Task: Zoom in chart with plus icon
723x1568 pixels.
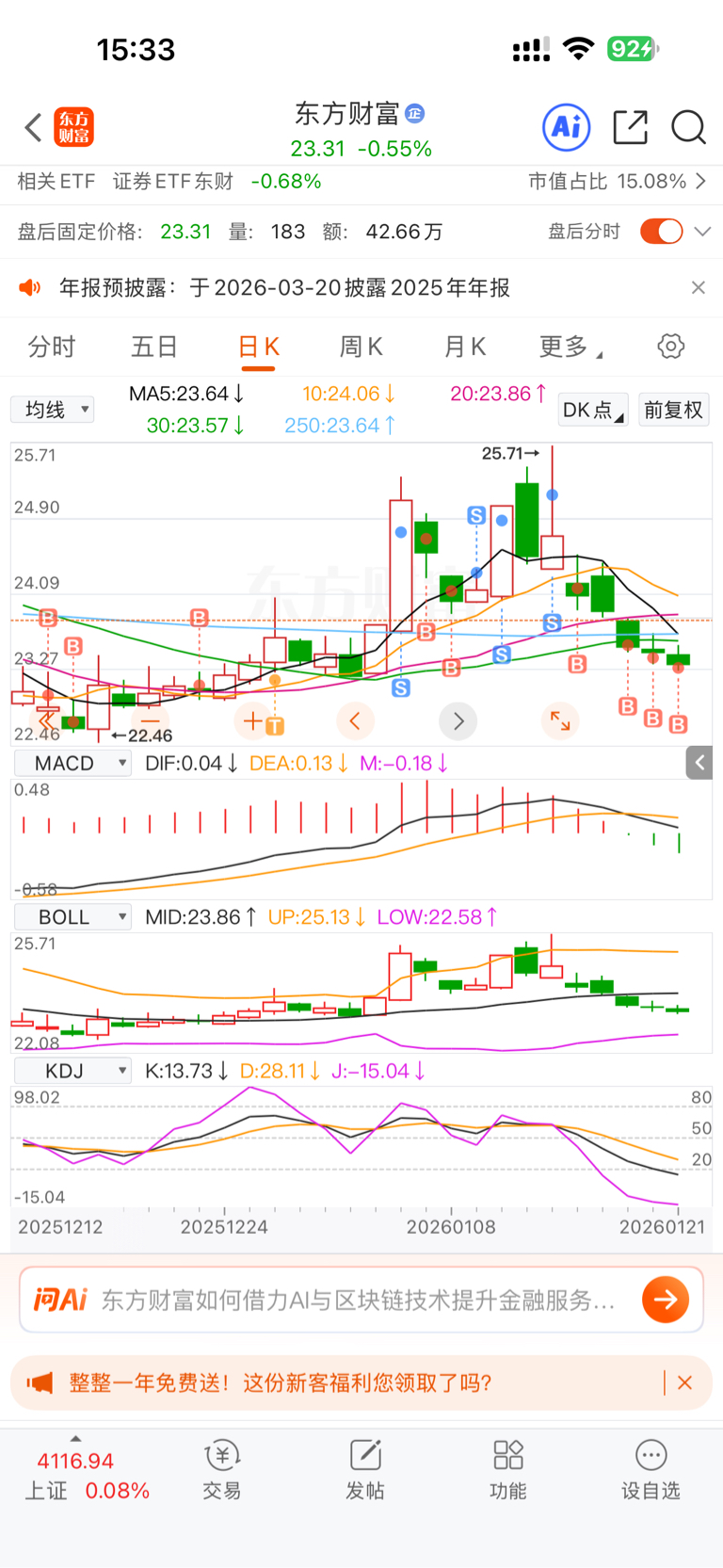Action: coord(253,721)
